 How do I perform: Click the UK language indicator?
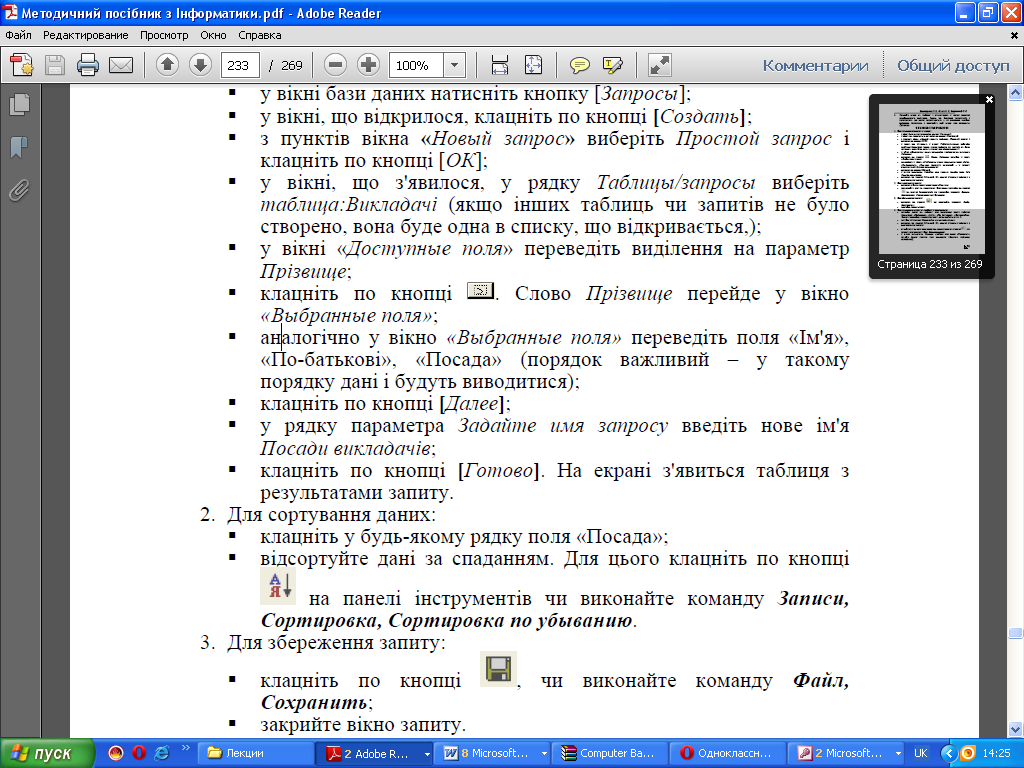920,753
